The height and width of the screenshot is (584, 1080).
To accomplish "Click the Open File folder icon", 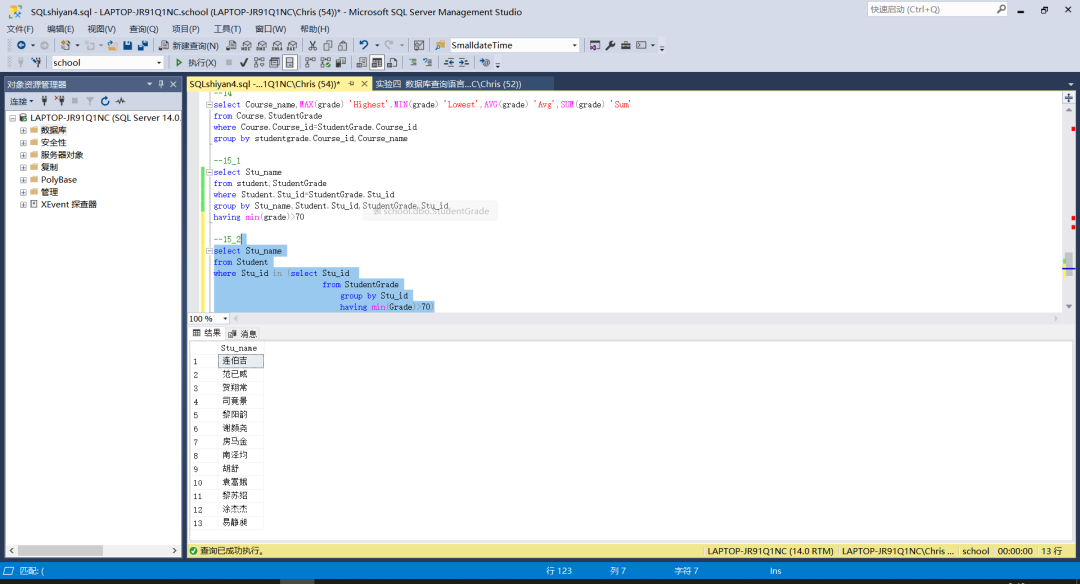I will point(112,45).
